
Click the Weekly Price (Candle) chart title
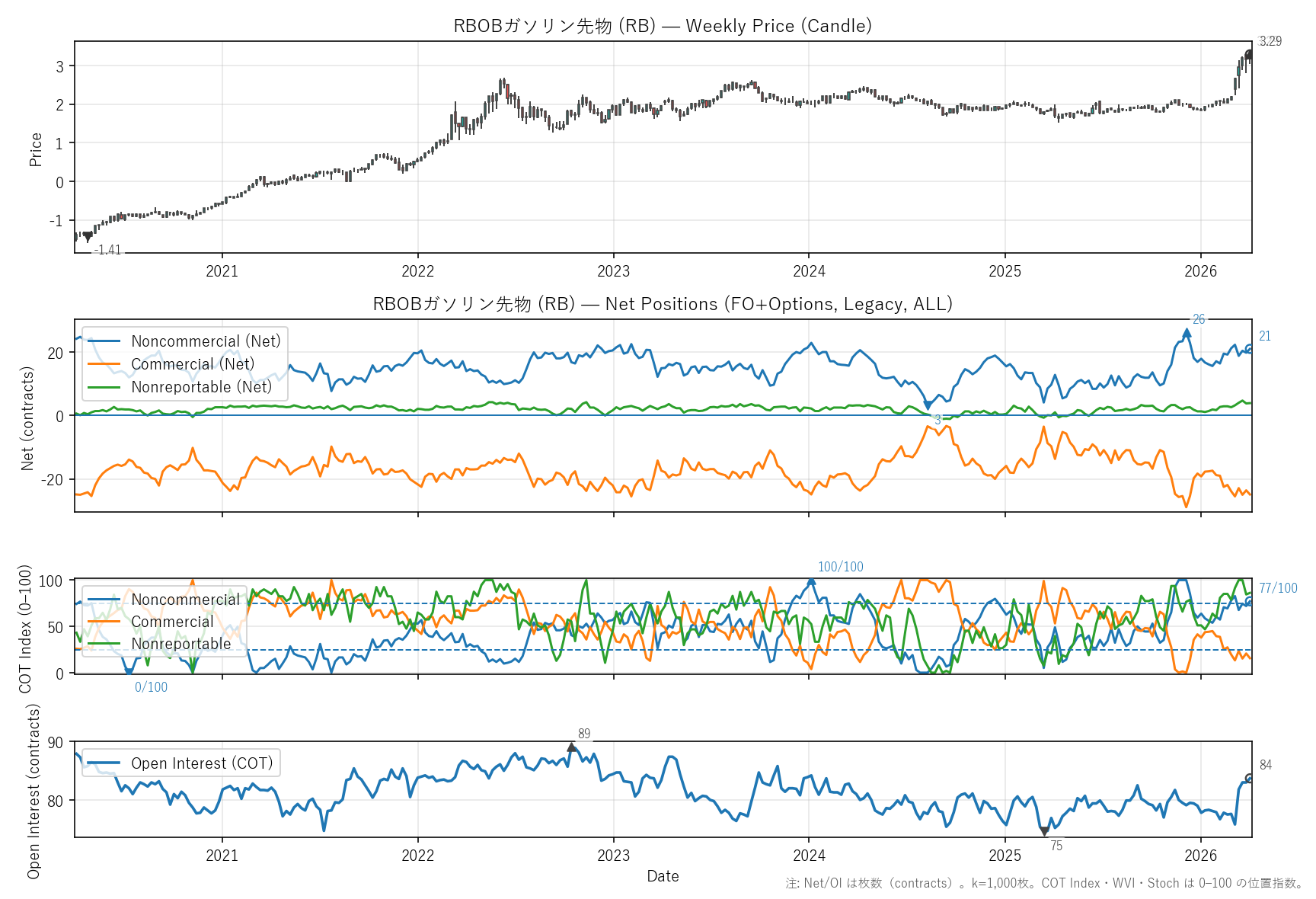(x=663, y=26)
